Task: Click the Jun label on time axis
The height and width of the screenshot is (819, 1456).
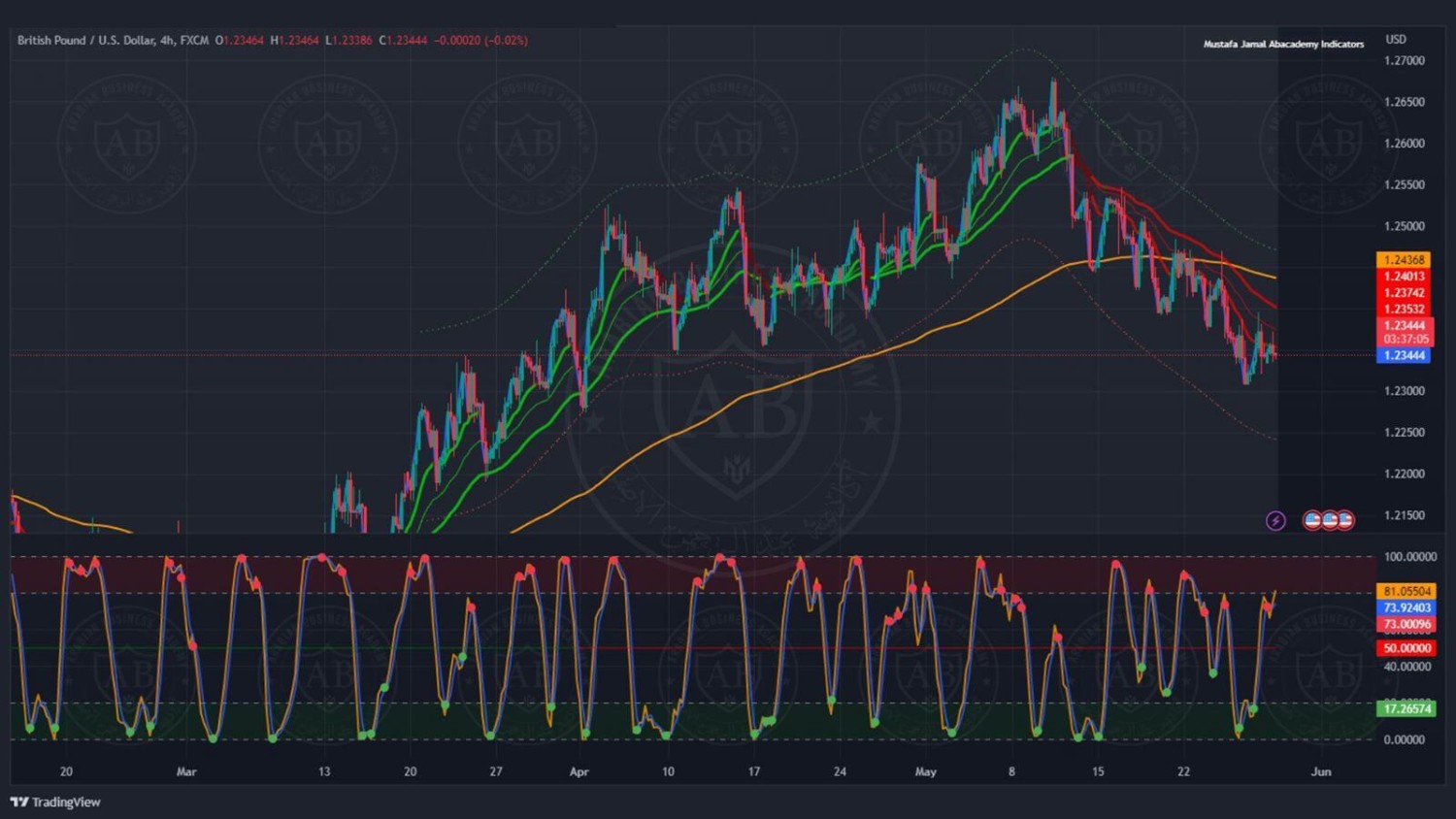Action: [x=1321, y=772]
